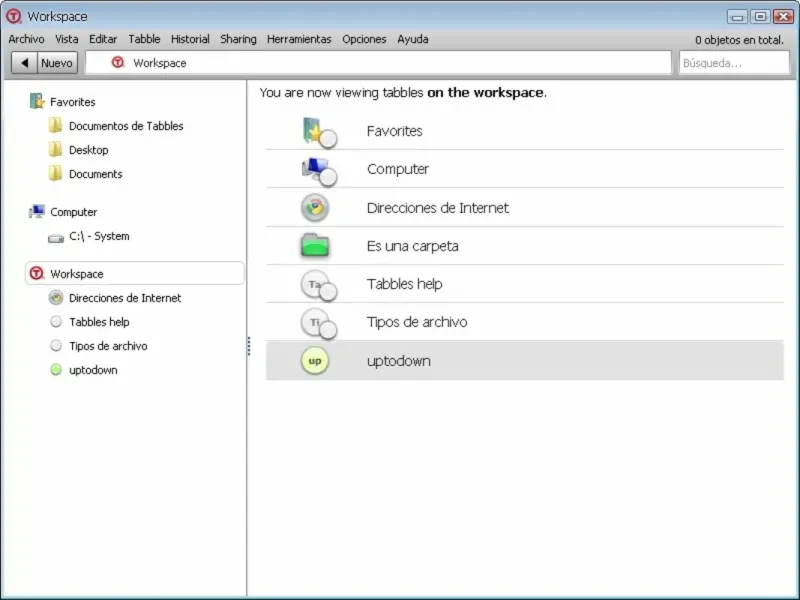Select Desktop in the sidebar
Image resolution: width=800 pixels, height=600 pixels.
tap(89, 150)
